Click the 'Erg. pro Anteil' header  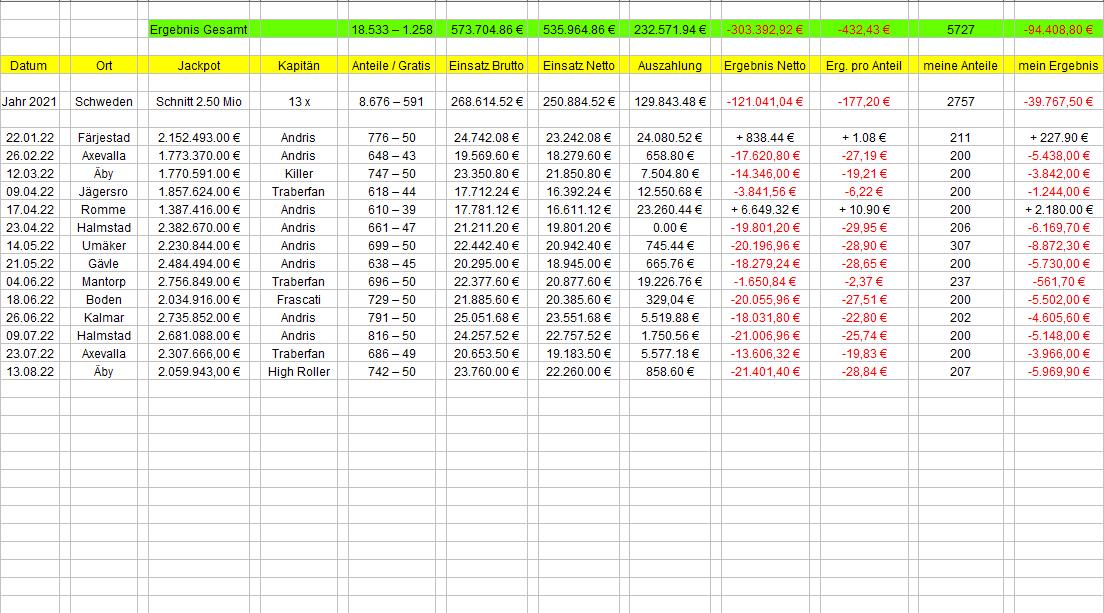pos(864,65)
